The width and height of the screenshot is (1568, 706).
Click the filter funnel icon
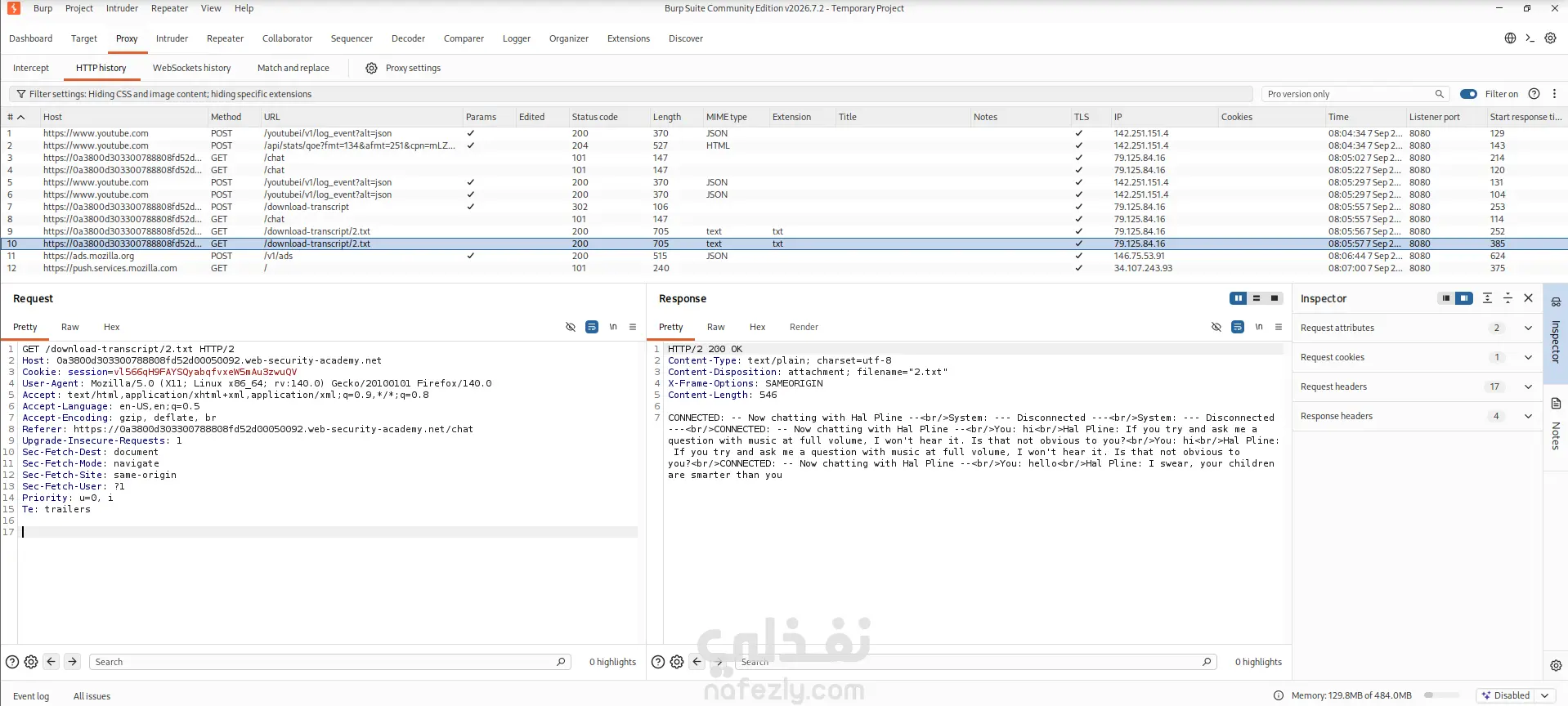click(21, 94)
